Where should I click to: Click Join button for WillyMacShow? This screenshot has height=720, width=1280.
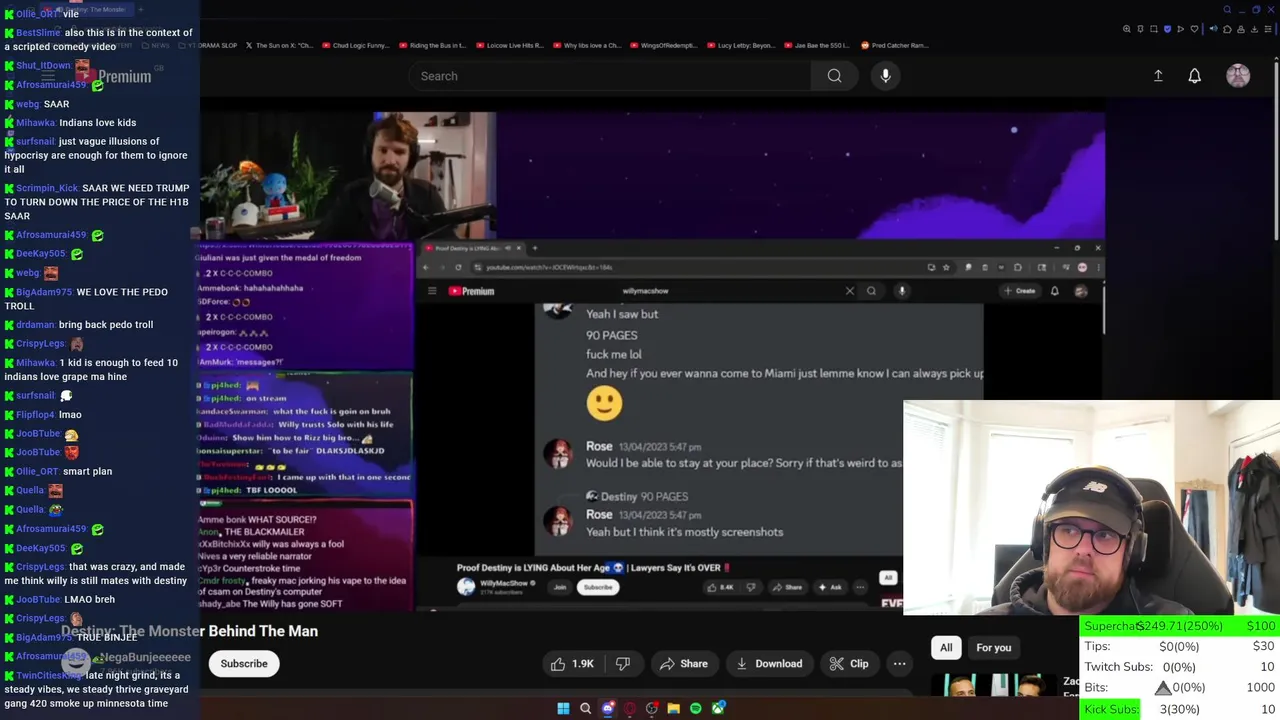click(560, 587)
